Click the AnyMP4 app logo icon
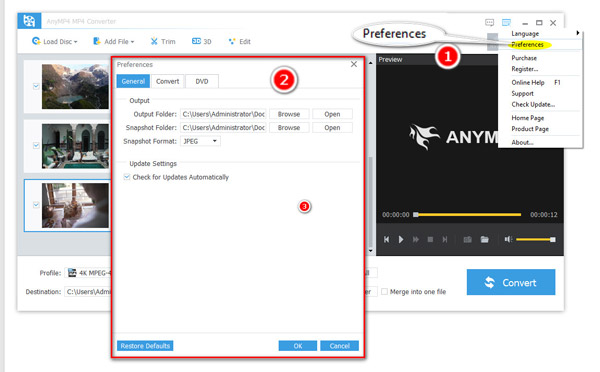Screen dimensions: 600x372 pos(29,21)
